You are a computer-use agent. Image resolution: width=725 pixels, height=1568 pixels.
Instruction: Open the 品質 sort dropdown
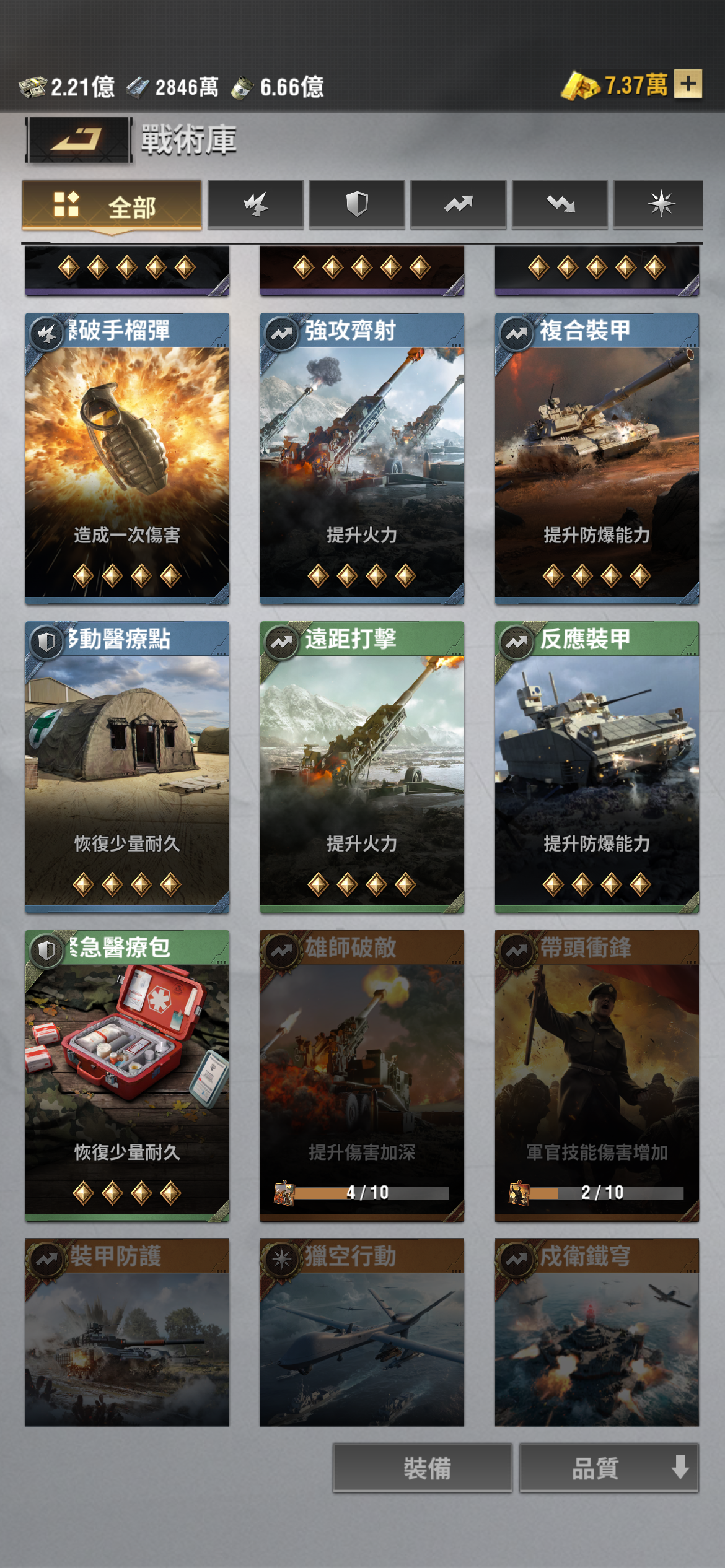pos(609,1468)
